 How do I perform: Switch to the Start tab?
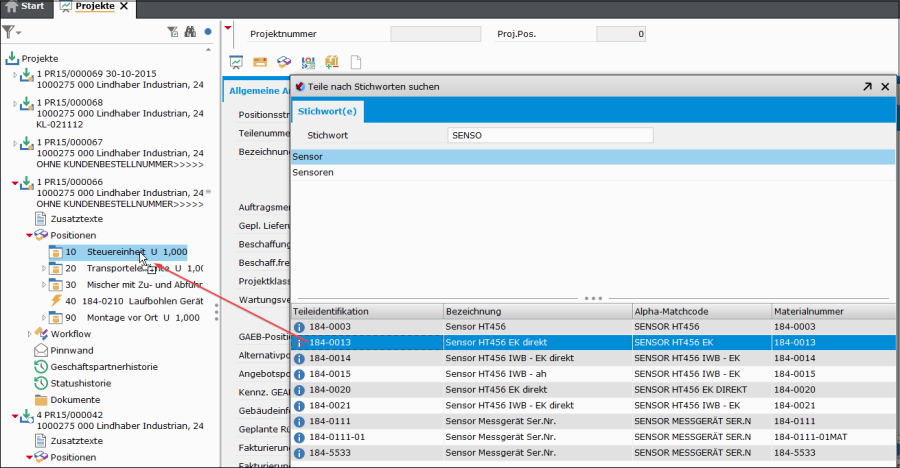[25, 6]
